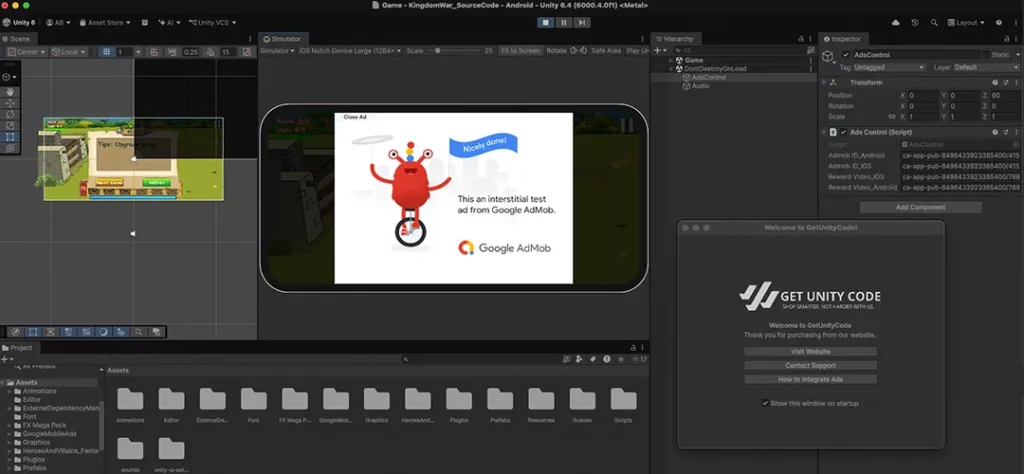Screen dimensions: 1024x474
Task: Click the favorites star icon in Project
Action: [x=621, y=359]
